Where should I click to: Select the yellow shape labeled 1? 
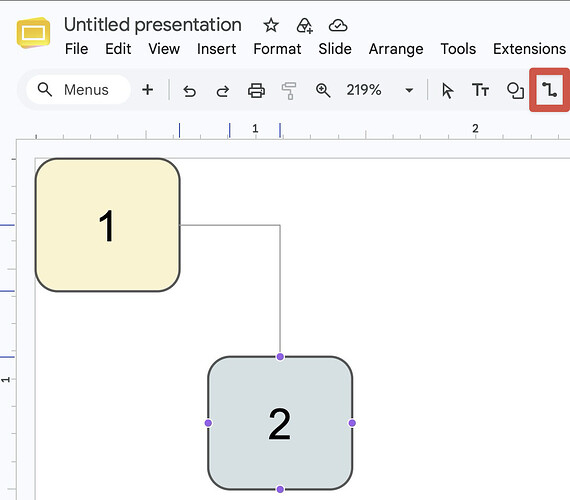pyautogui.click(x=108, y=225)
